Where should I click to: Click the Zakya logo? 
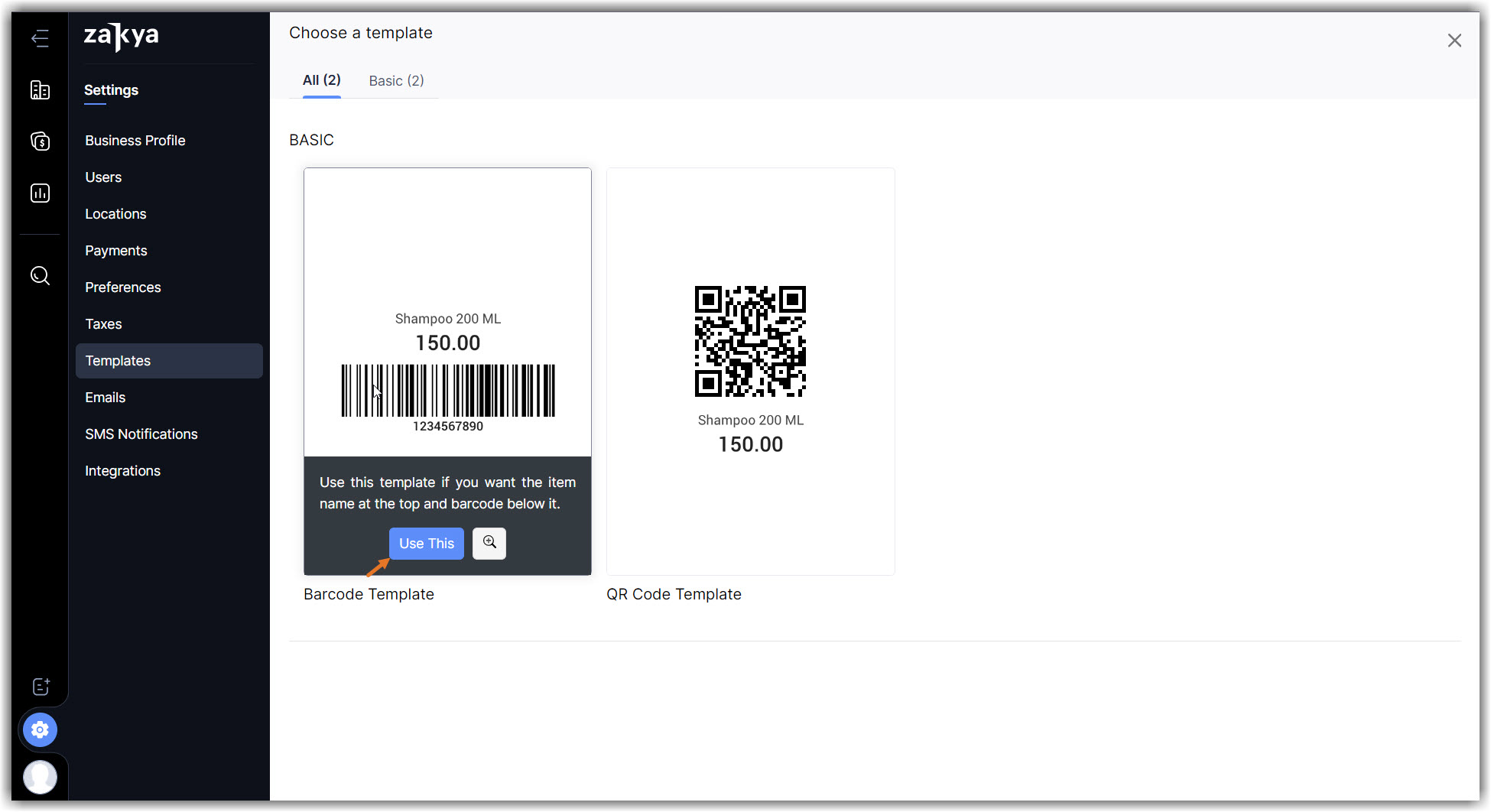120,37
